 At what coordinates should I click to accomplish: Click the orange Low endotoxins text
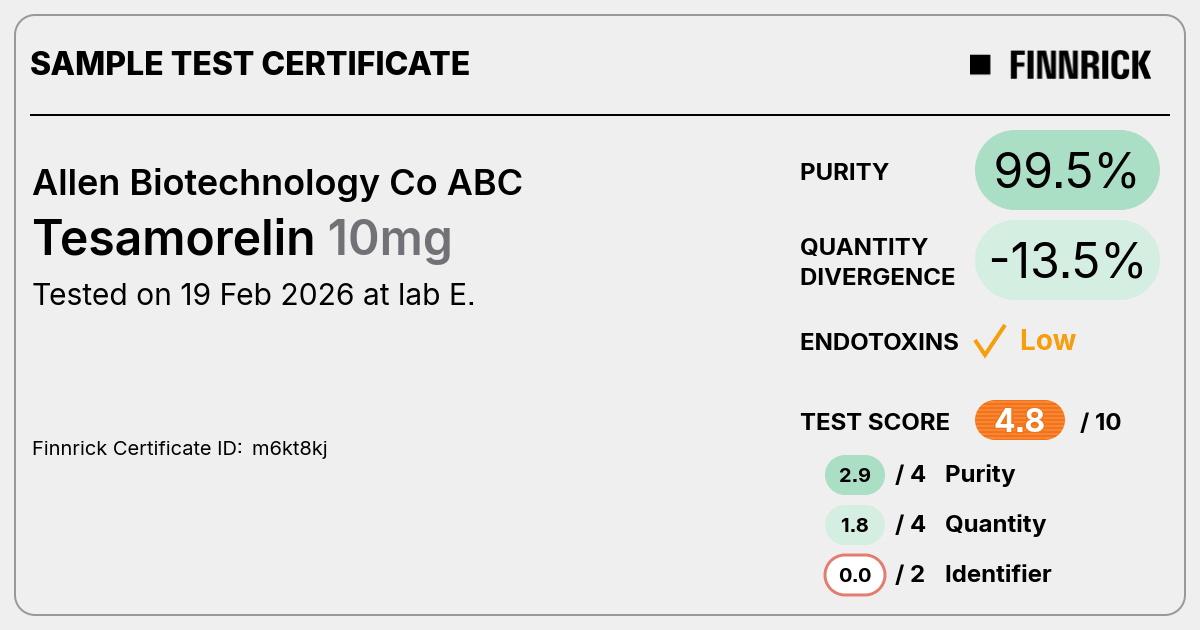click(x=1047, y=341)
